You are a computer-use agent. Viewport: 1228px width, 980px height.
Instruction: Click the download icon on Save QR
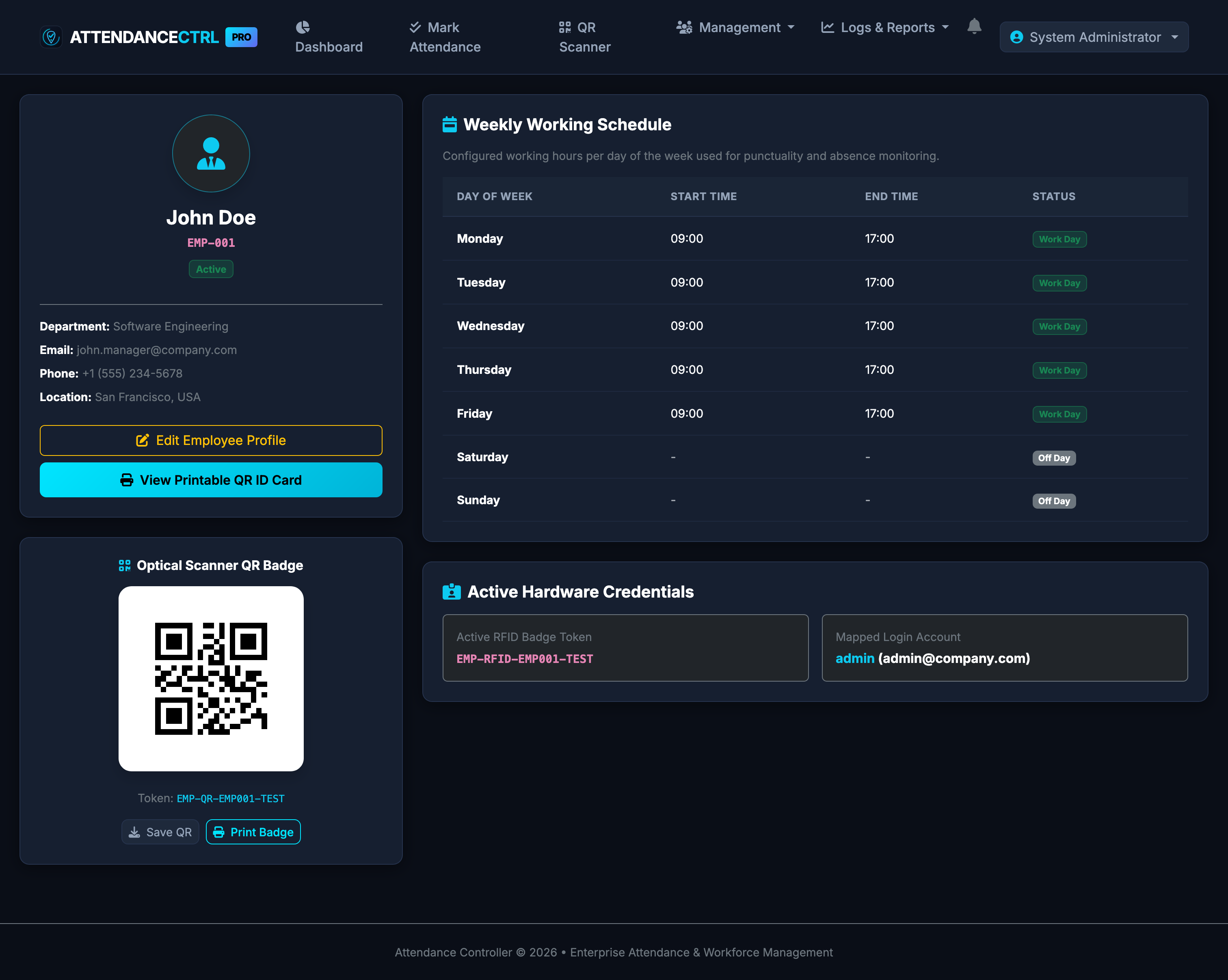tap(134, 833)
